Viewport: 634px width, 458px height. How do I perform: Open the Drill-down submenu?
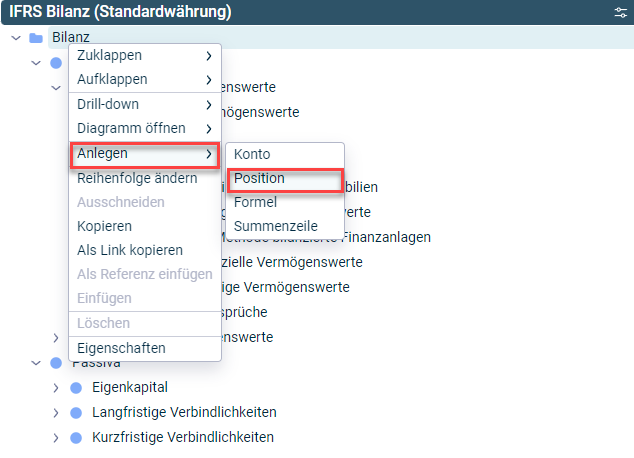[x=145, y=104]
